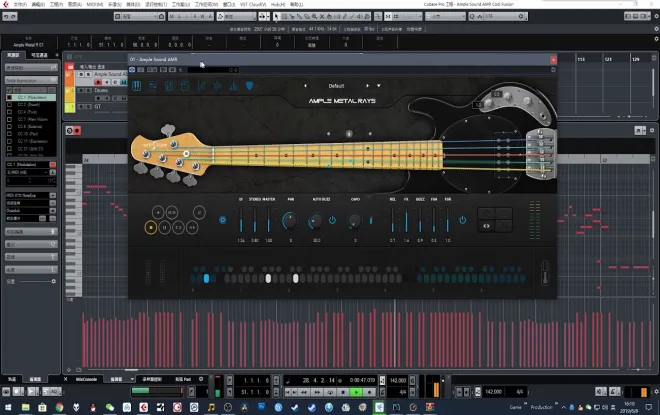Open Google Chrome from the taskbar
Image resolution: width=660 pixels, height=415 pixels.
click(59, 407)
